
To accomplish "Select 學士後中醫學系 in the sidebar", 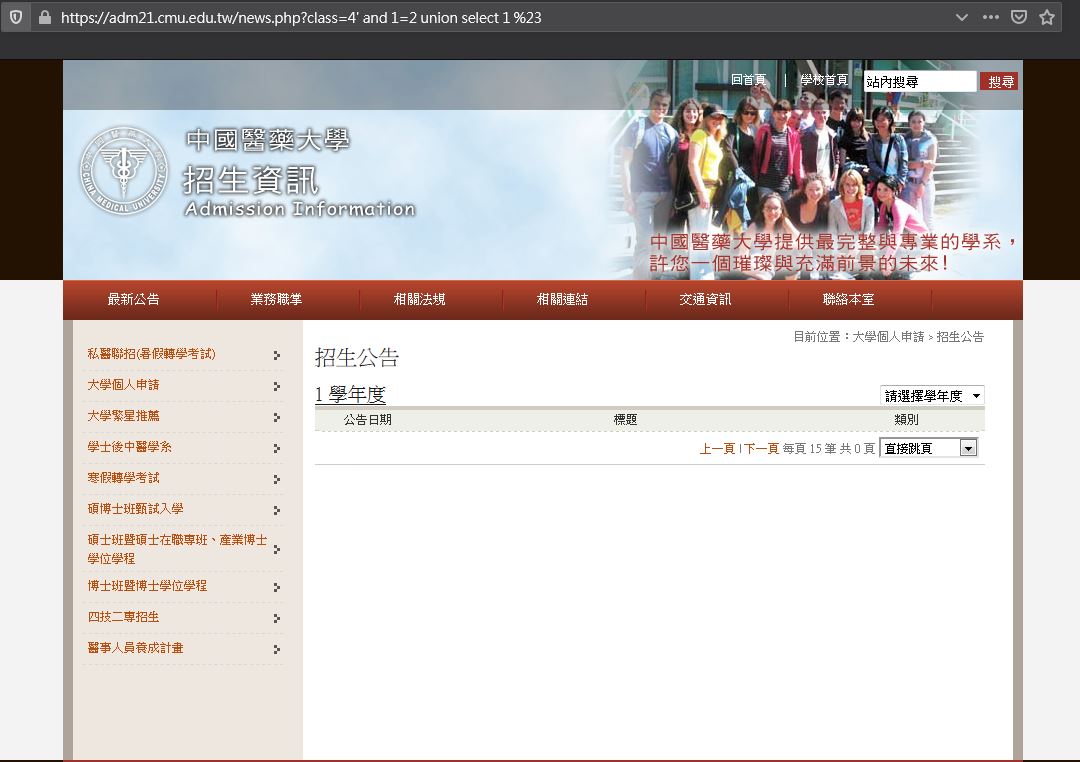I will [129, 446].
